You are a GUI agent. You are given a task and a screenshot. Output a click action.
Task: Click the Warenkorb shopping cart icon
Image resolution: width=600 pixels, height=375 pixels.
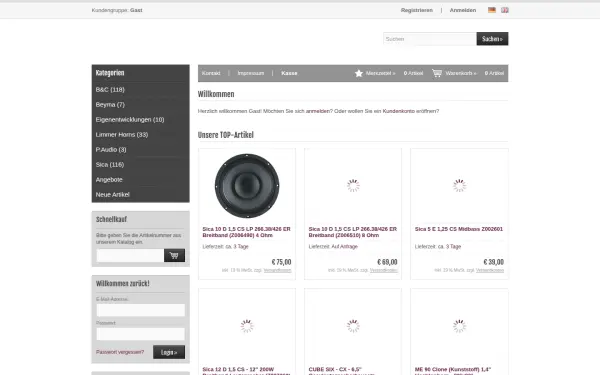[x=437, y=73]
